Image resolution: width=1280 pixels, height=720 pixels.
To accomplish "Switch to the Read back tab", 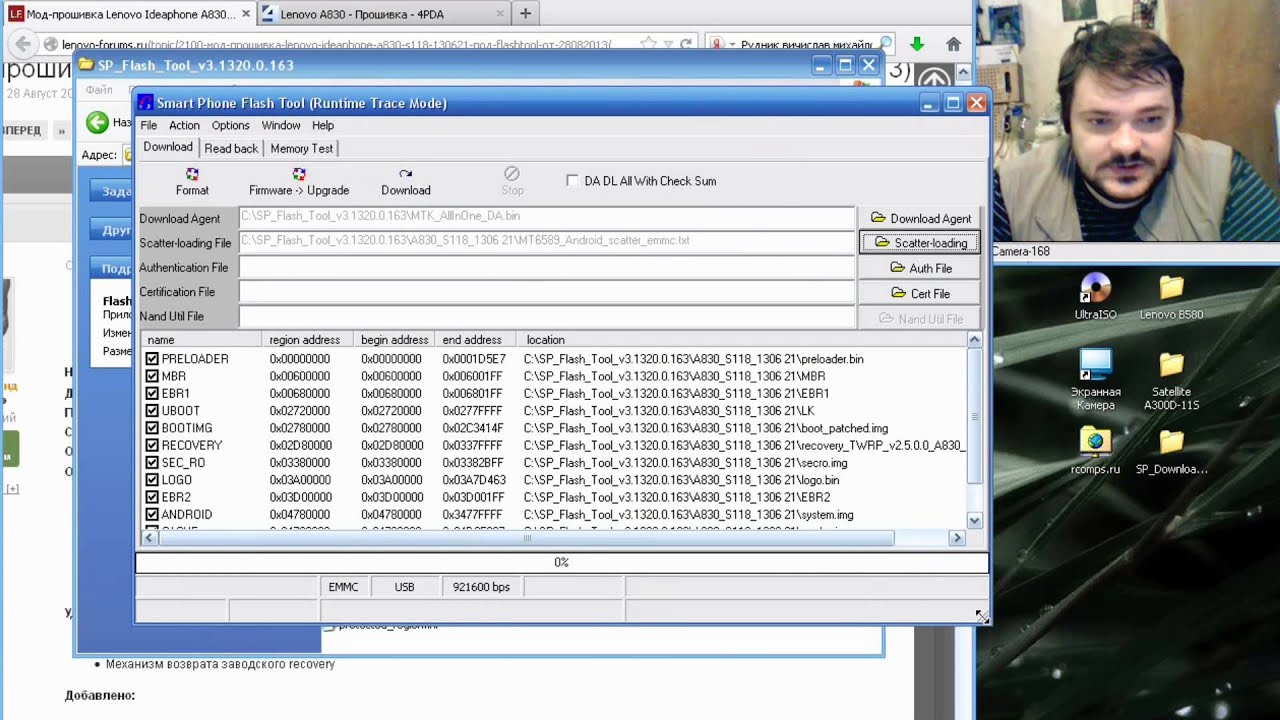I will click(x=231, y=148).
